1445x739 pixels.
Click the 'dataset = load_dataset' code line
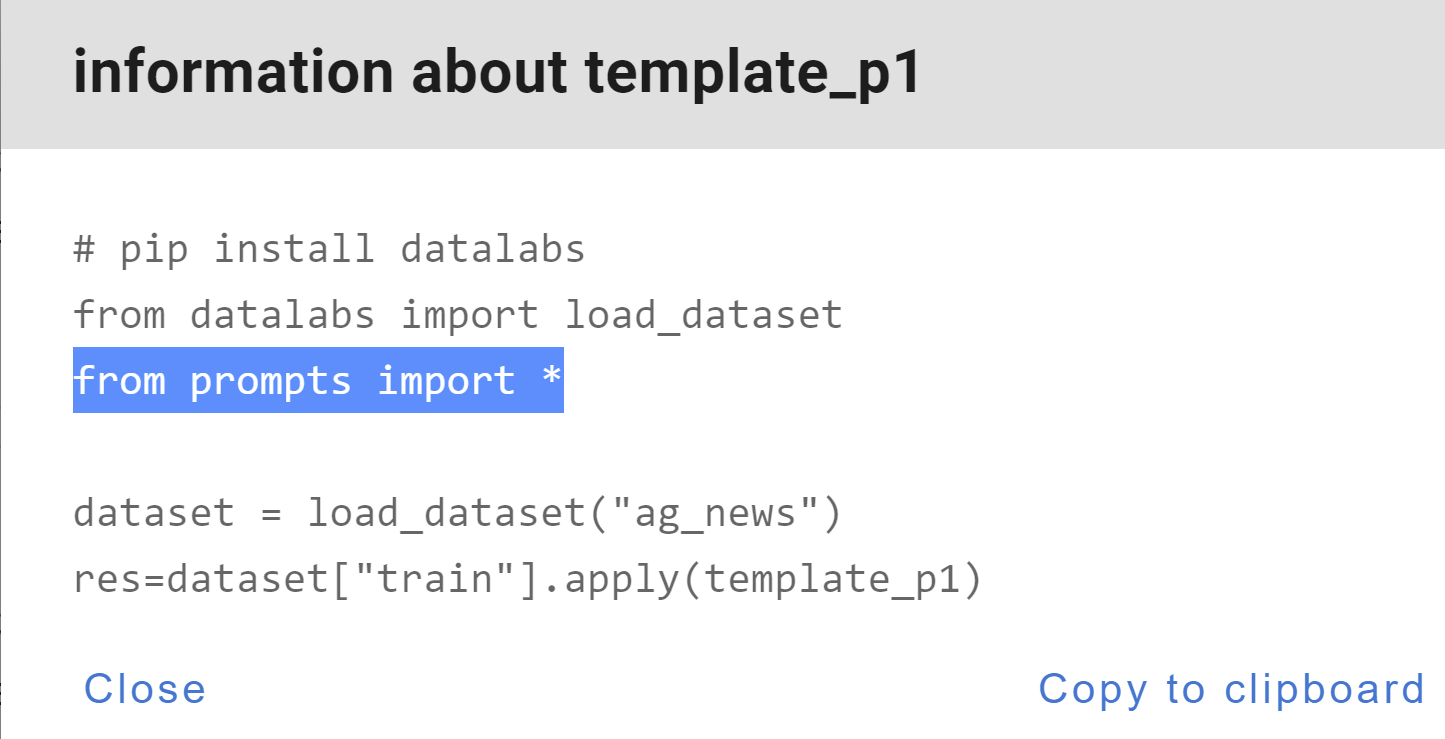tap(456, 513)
